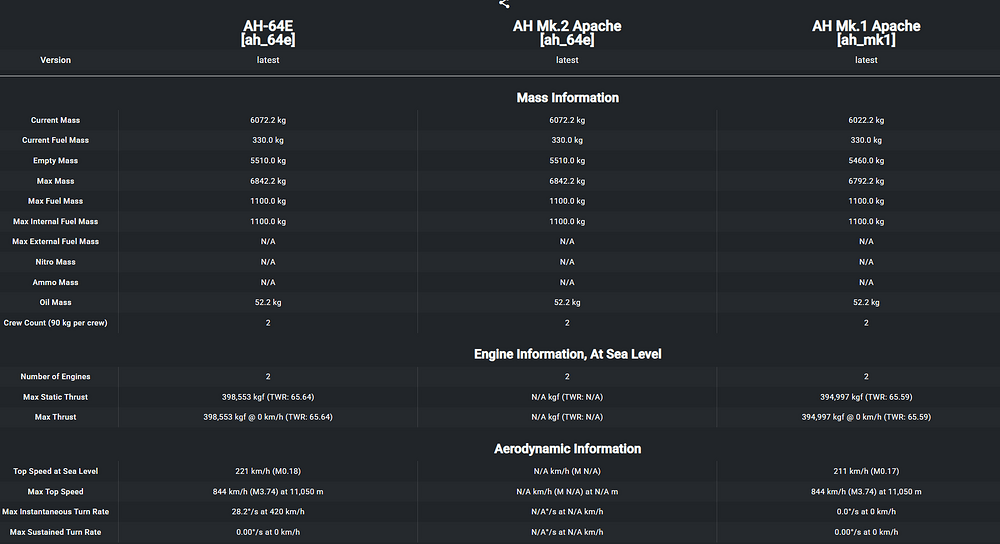Select the AH-64E [ah_64e] column header
The width and height of the screenshot is (1000, 544).
coord(268,33)
